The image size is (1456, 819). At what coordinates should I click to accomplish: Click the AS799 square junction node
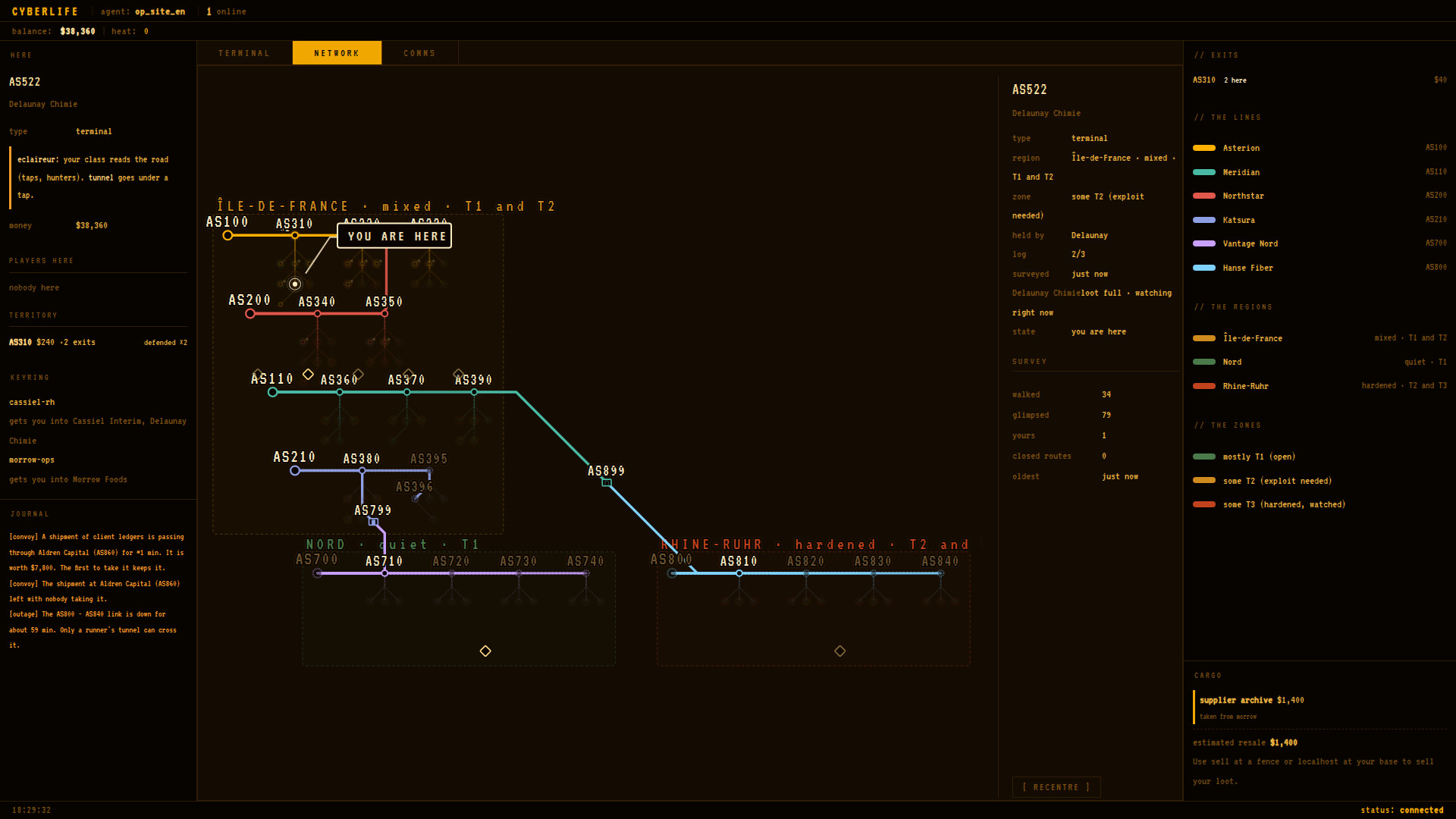pyautogui.click(x=373, y=522)
